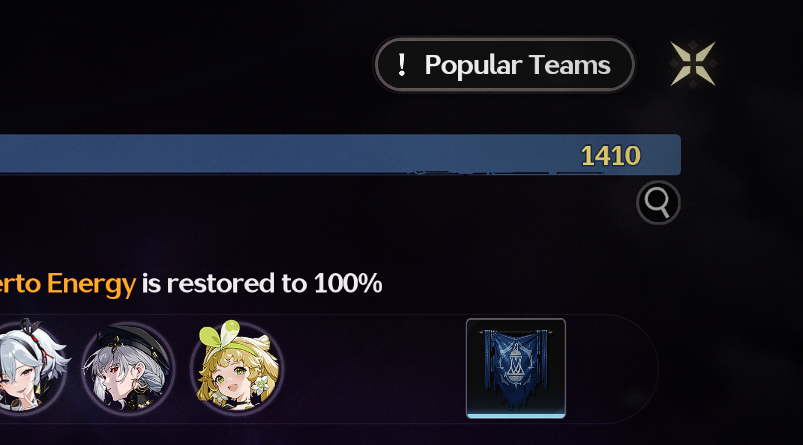Click the 'is restored to 100%' description

tap(262, 283)
